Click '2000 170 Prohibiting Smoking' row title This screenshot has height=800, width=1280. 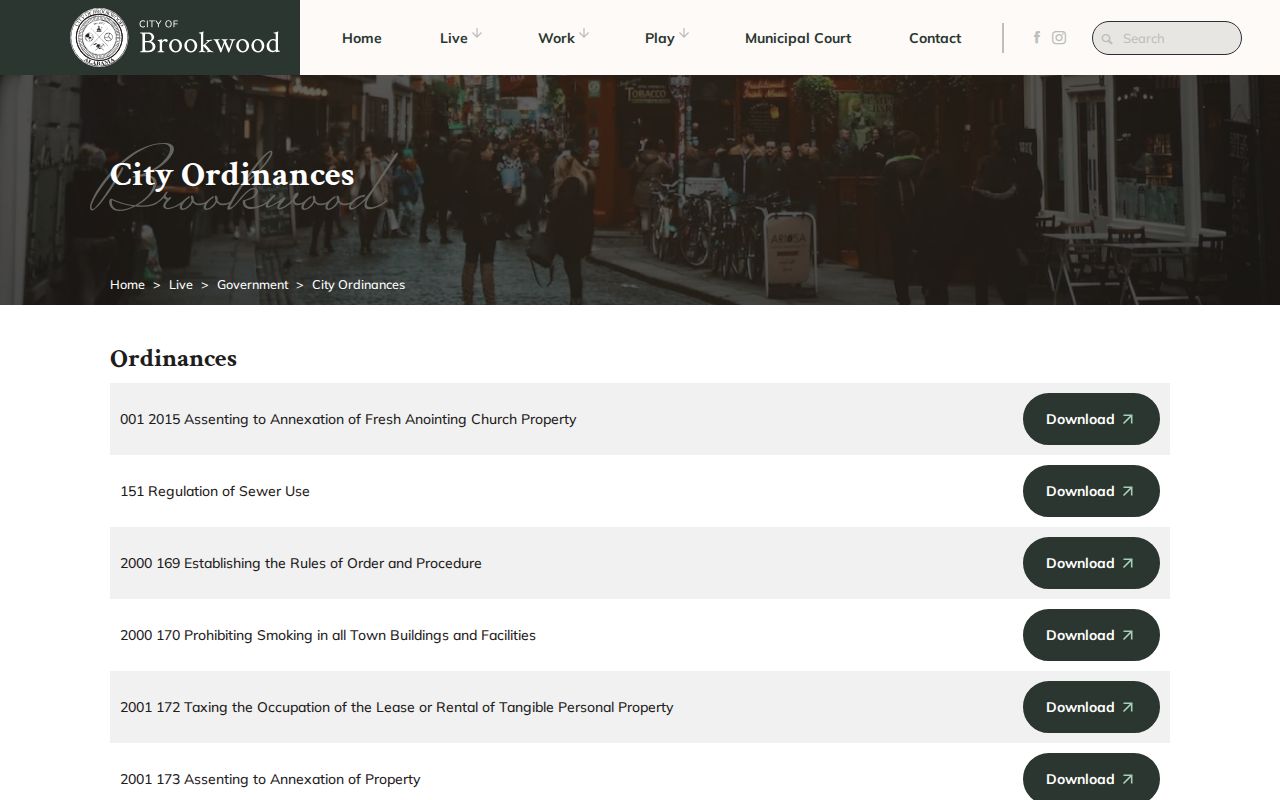[x=328, y=635]
